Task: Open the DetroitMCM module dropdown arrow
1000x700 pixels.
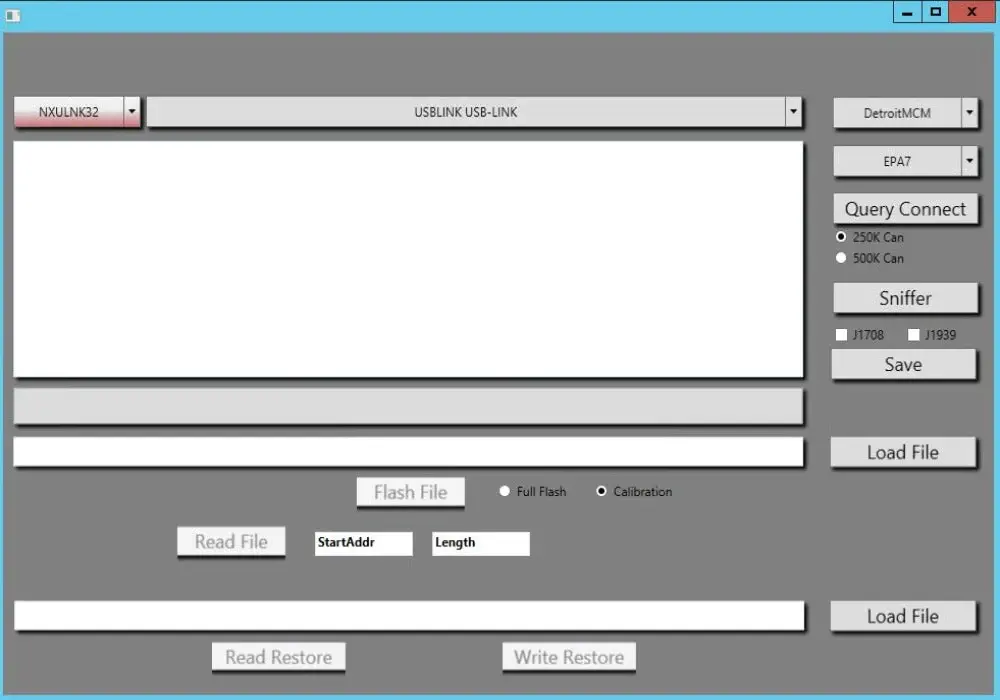Action: point(969,113)
